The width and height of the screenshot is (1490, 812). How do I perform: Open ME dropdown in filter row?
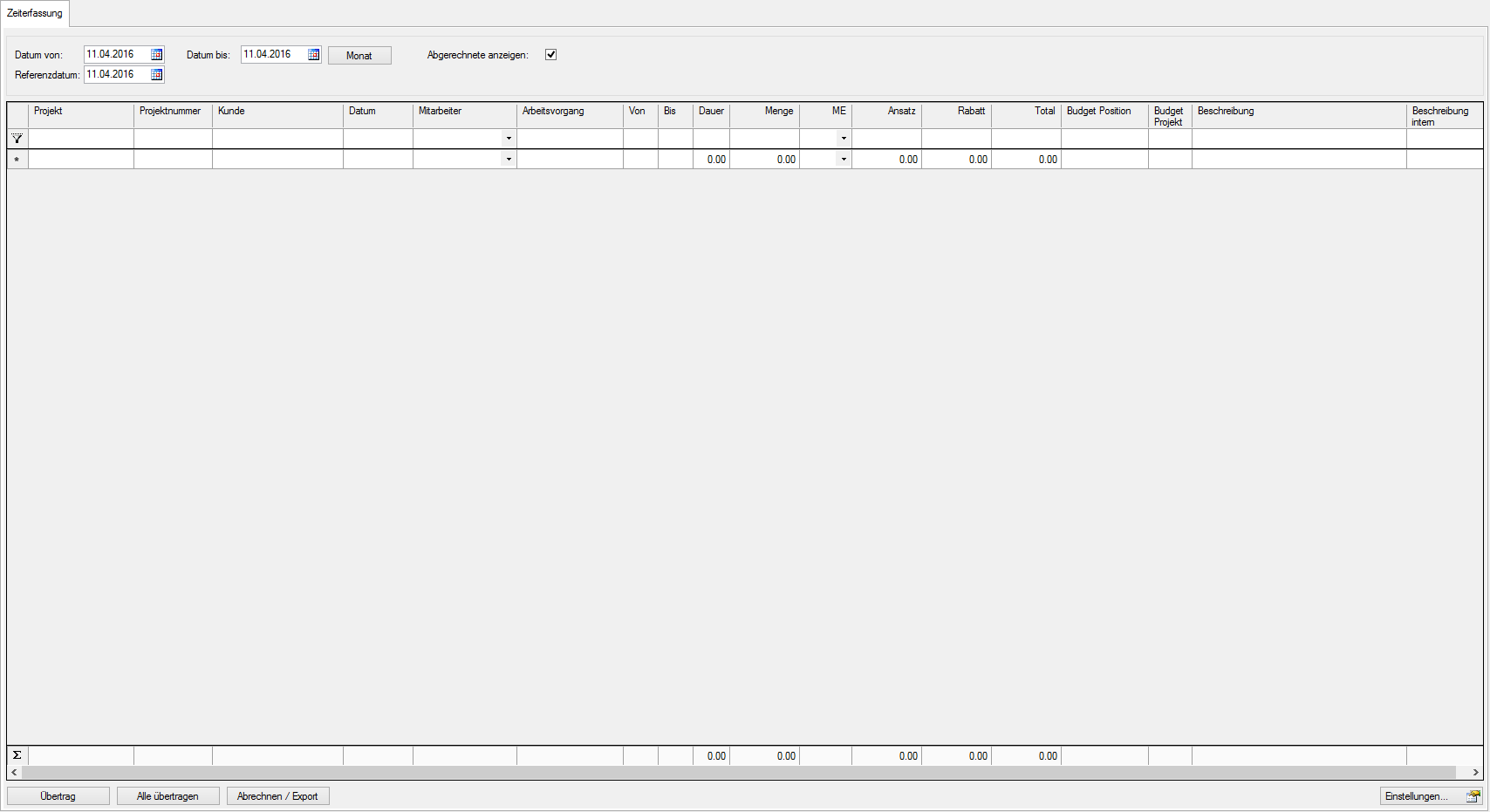[x=844, y=139]
